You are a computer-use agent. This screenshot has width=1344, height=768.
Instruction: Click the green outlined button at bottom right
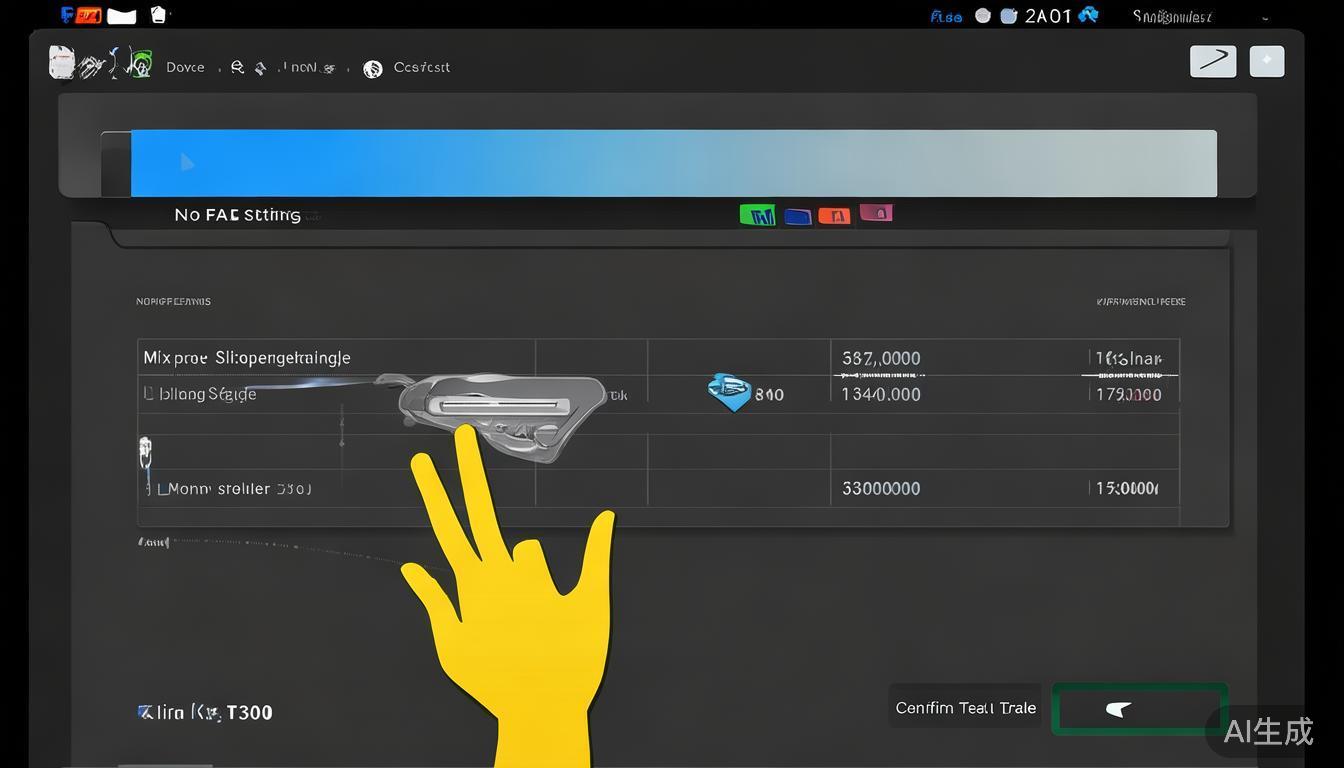click(x=1138, y=709)
